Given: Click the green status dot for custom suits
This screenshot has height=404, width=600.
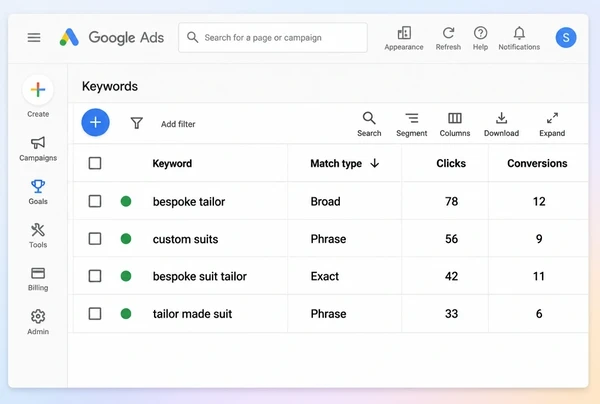Looking at the screenshot, I should [126, 239].
